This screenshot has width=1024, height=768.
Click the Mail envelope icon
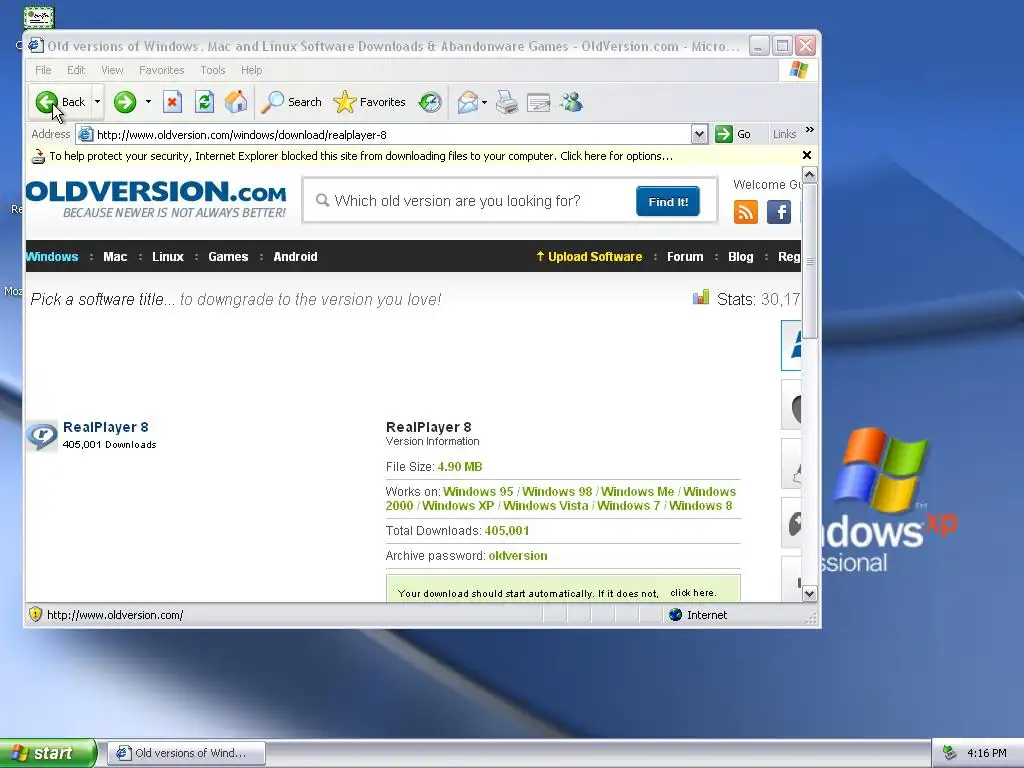pos(468,102)
